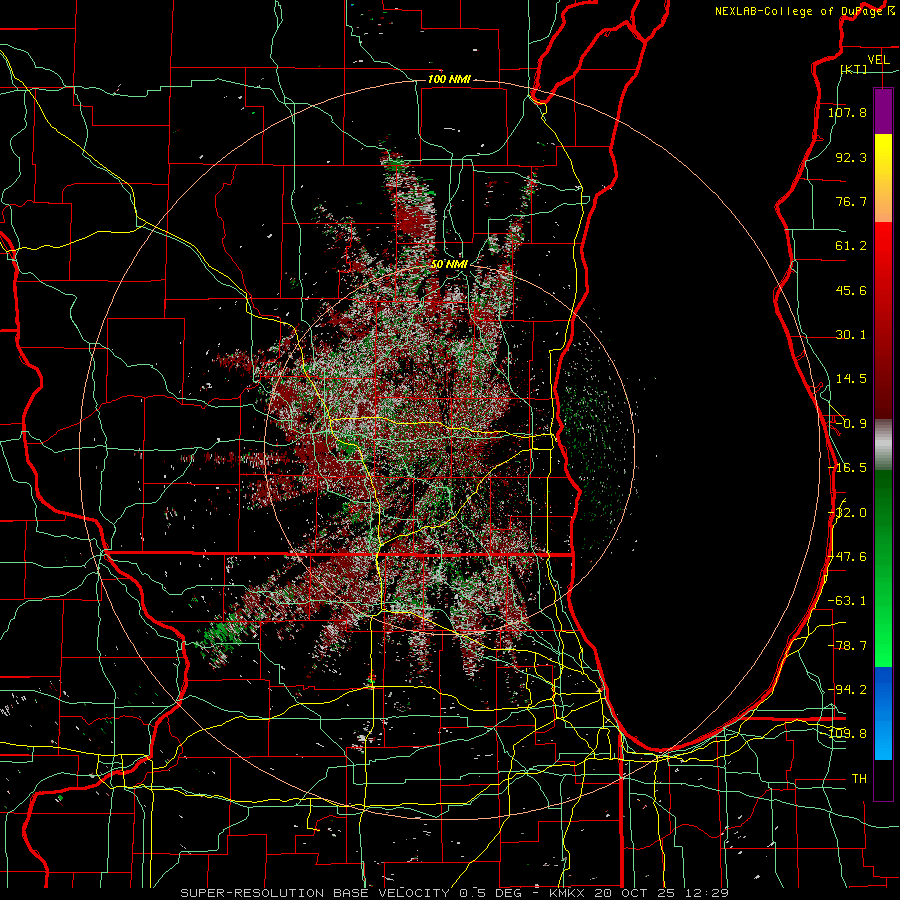900x900 pixels.
Task: Click the -78.7 value on velocity scale
Action: click(847, 646)
